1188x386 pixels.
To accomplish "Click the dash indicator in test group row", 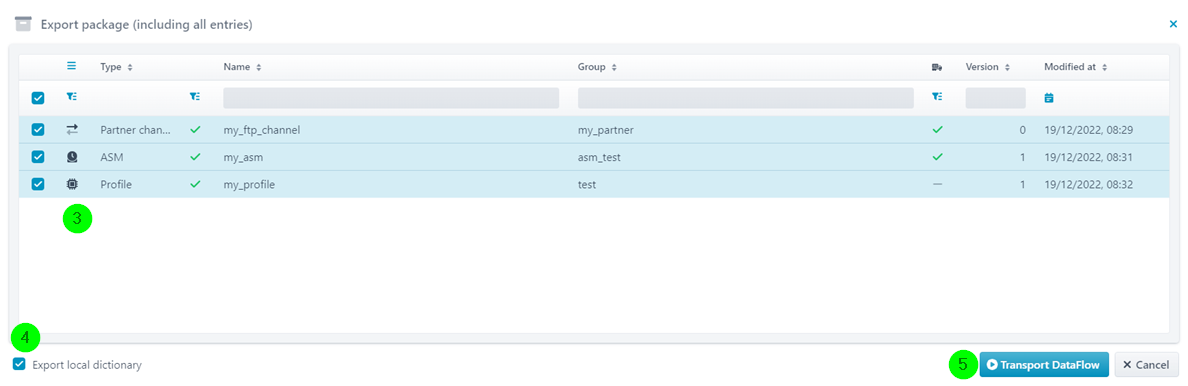I will click(x=937, y=184).
